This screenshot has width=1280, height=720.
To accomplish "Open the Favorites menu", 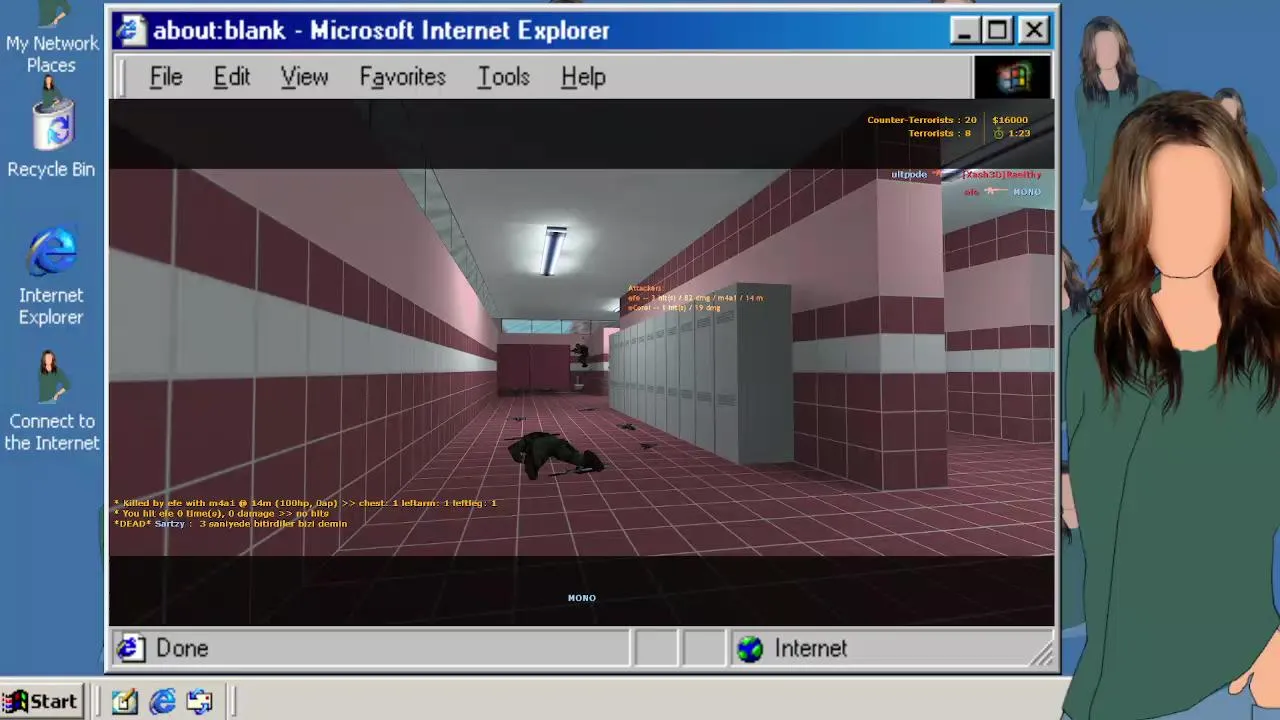I will click(x=402, y=77).
